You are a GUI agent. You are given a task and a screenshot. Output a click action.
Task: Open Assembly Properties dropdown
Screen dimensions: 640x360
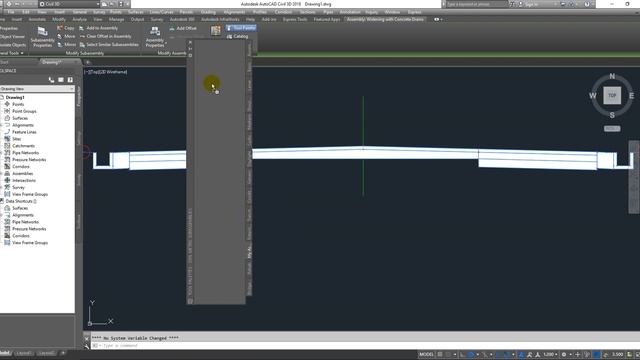(x=155, y=37)
